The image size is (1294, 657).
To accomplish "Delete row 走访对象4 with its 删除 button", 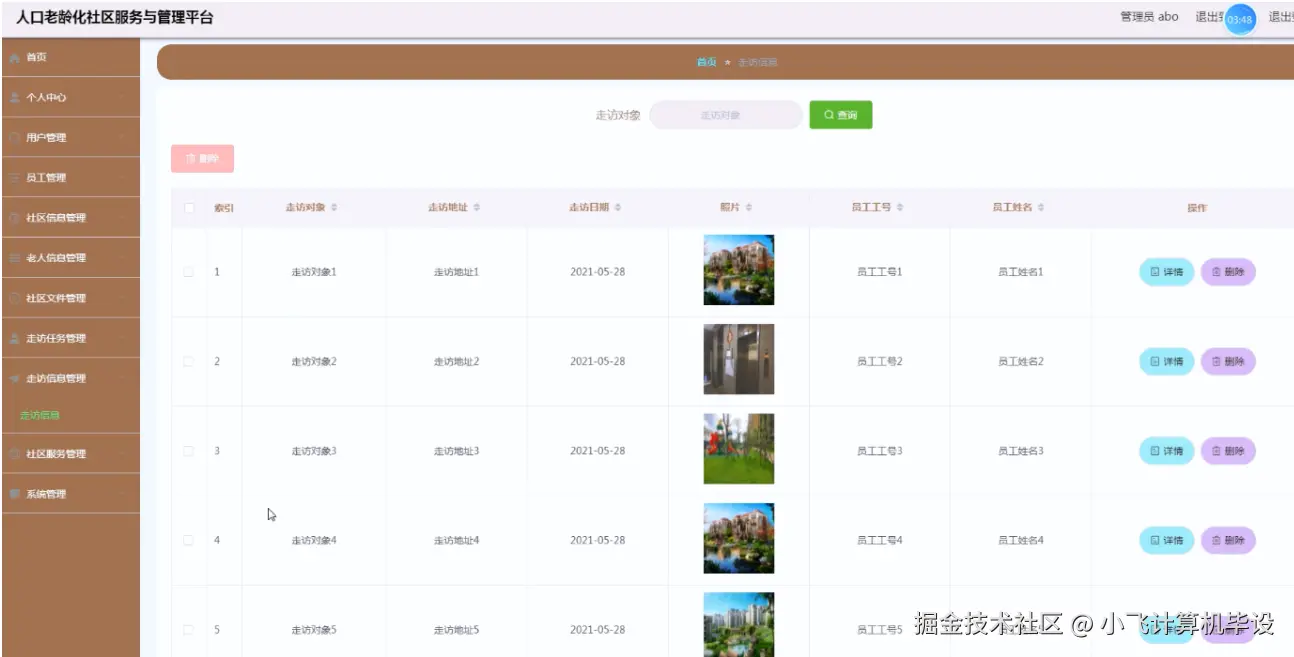I will click(x=1228, y=540).
